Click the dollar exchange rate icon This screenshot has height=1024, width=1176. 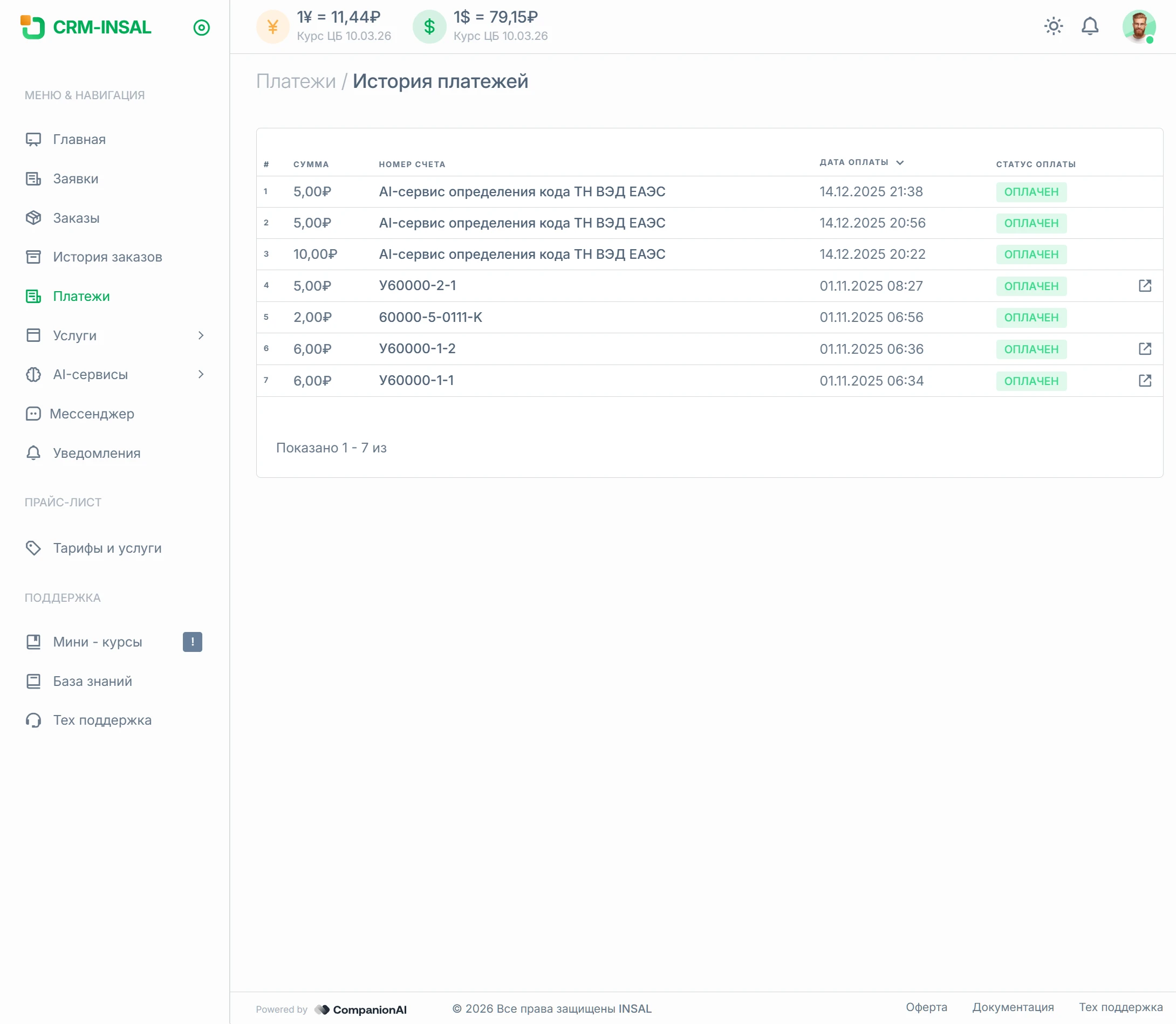tap(429, 27)
